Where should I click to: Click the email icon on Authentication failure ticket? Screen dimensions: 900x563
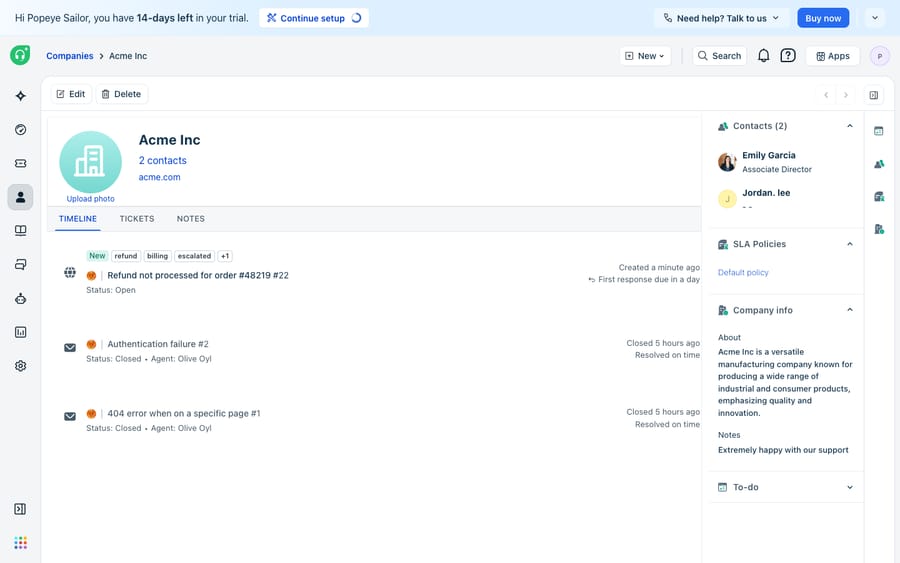70,348
